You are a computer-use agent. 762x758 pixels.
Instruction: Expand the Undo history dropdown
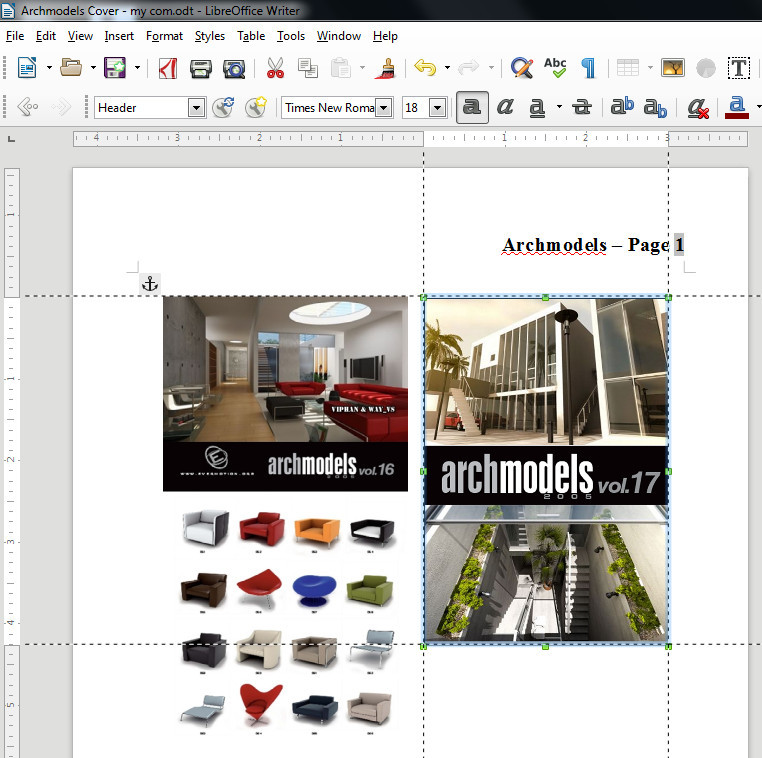click(447, 68)
